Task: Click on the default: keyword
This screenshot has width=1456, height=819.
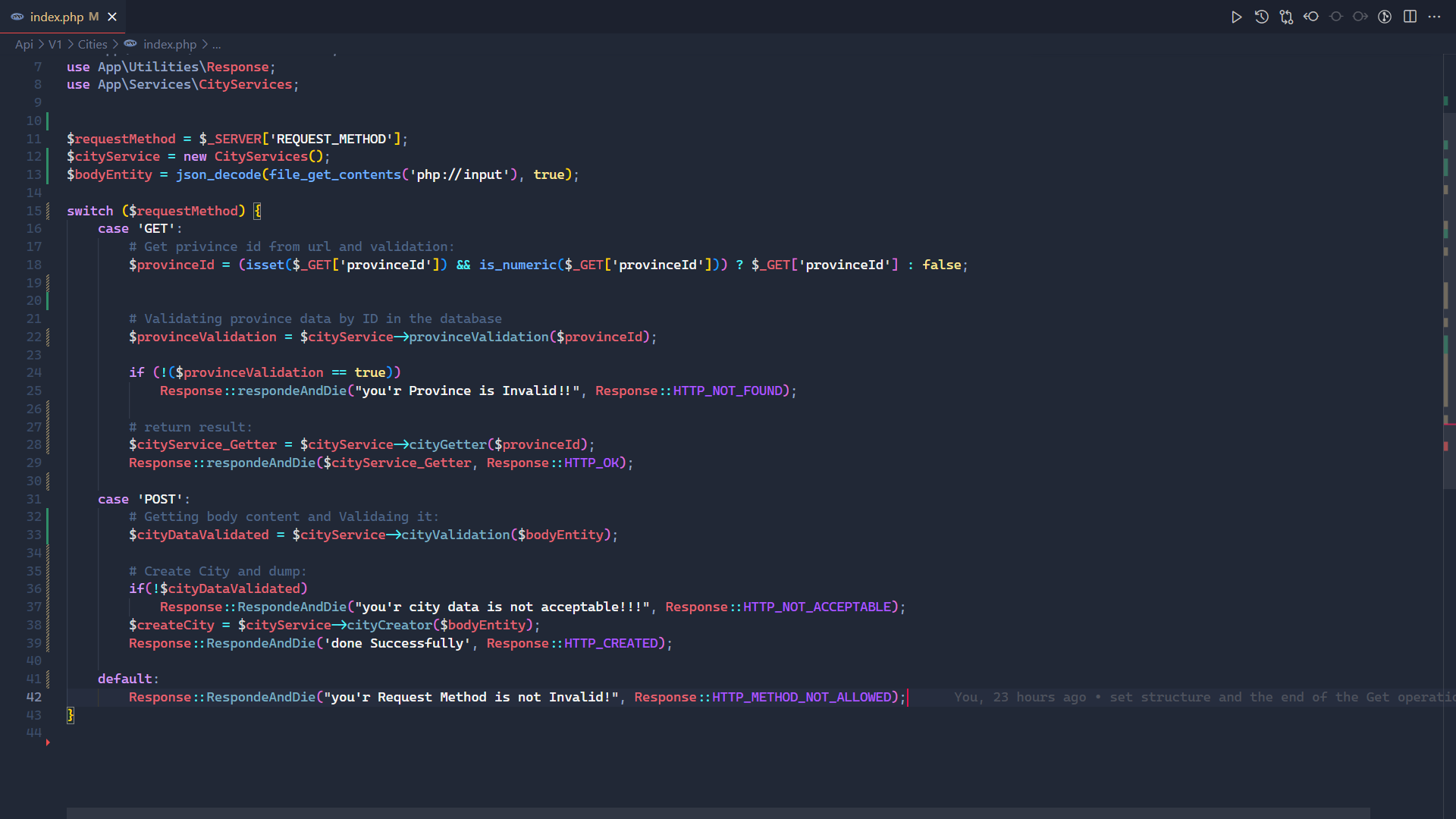Action: coord(128,679)
